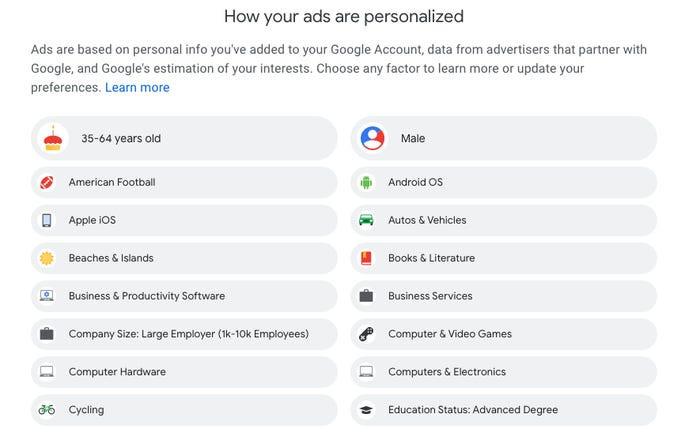Click the sun Beaches & Islands icon
This screenshot has width=700, height=429.
coord(47,258)
